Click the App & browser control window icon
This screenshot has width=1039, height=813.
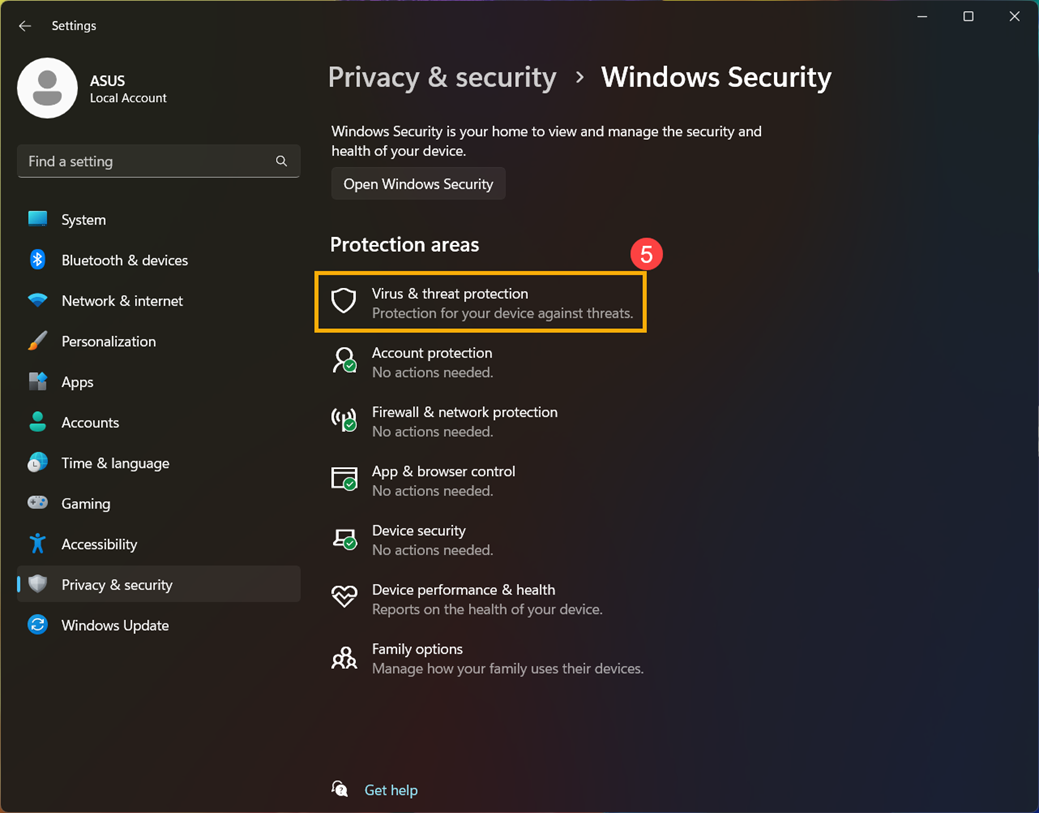click(x=344, y=478)
